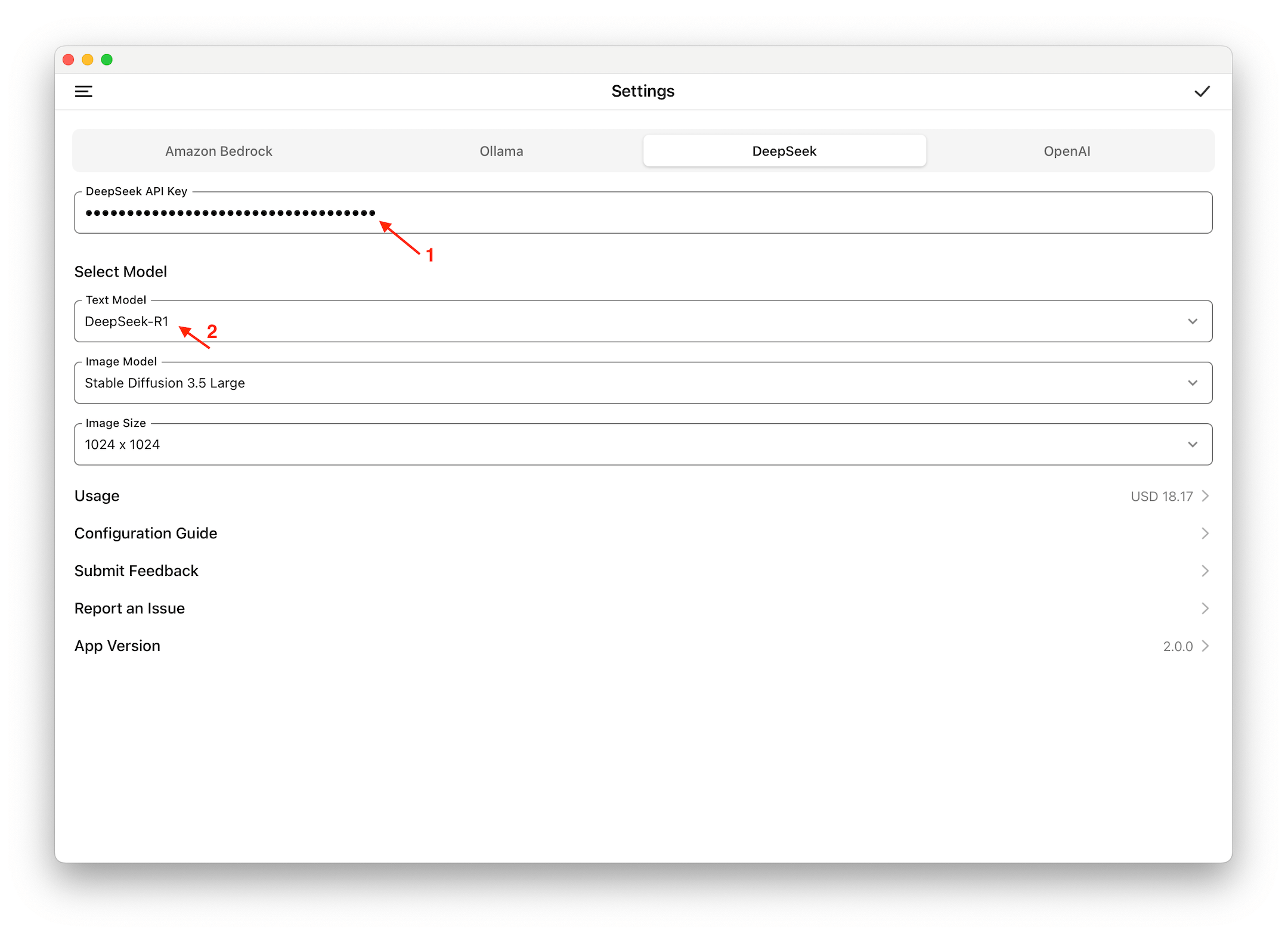
Task: Click the Text Model chevron arrow
Action: [1193, 321]
